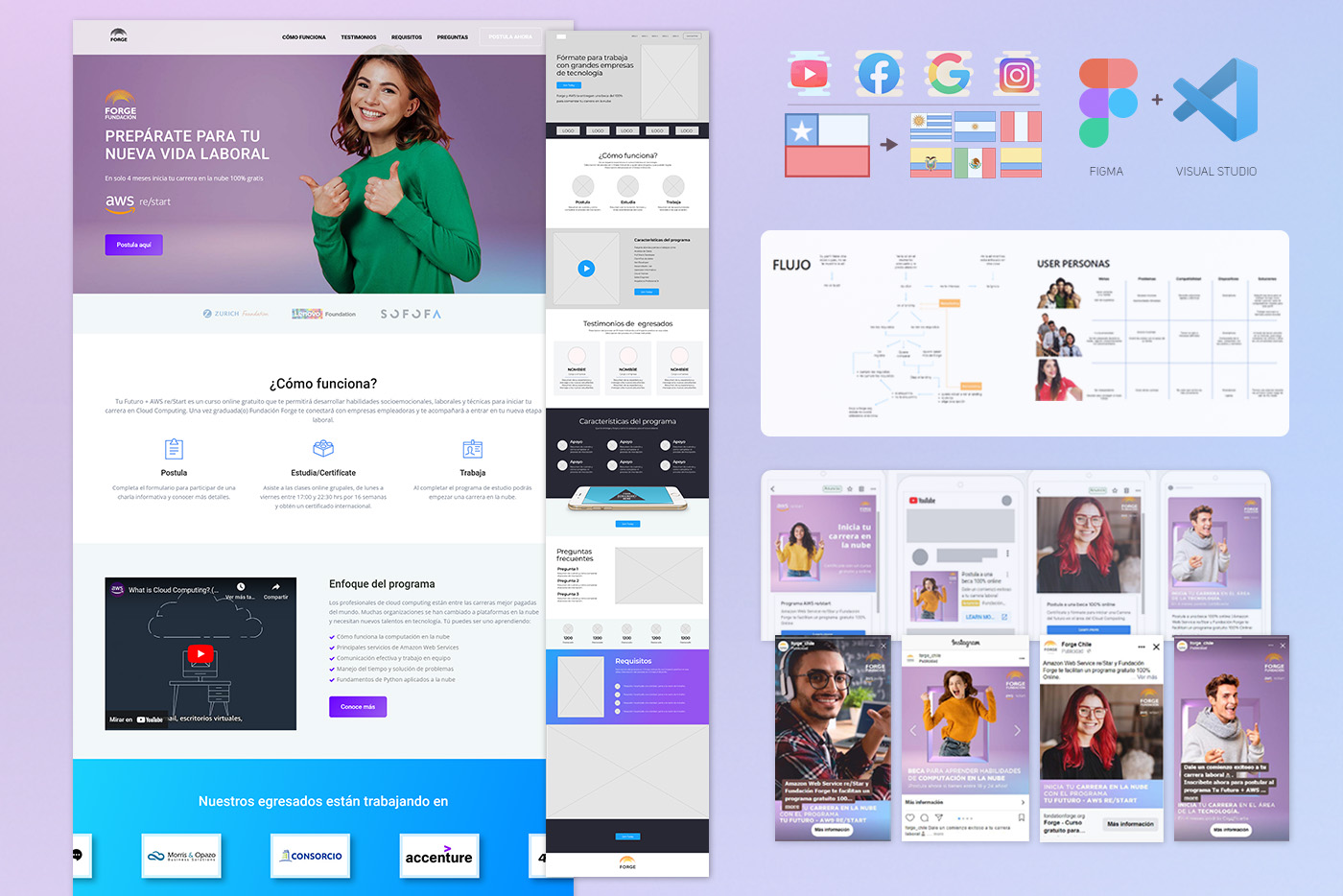Viewport: 1343px width, 896px height.
Task: Close the Forge Chile Facebook ad
Action: click(x=1156, y=647)
